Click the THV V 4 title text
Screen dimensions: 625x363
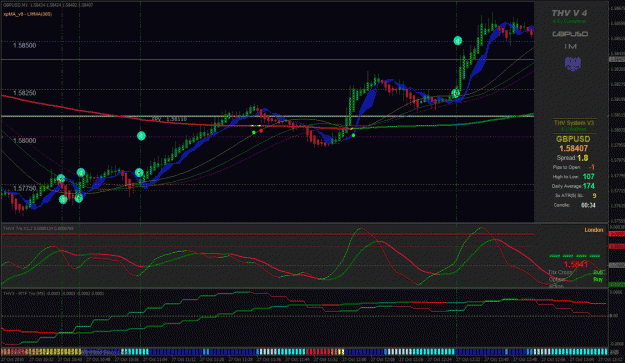[569, 14]
